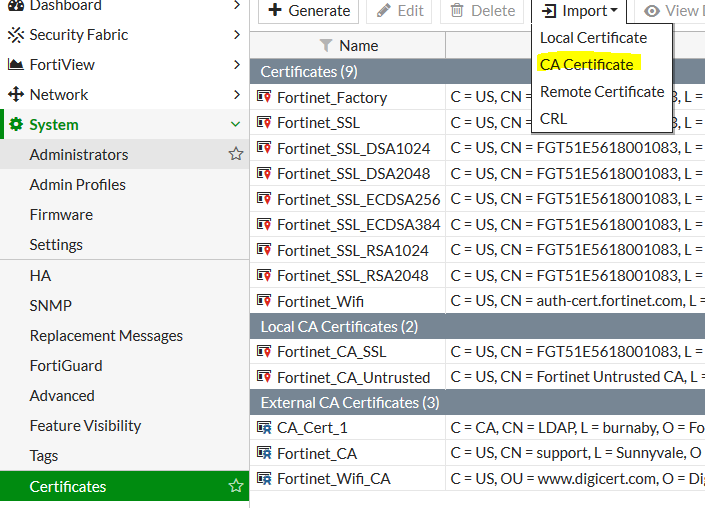Collapse the System menu chevron

[236, 125]
